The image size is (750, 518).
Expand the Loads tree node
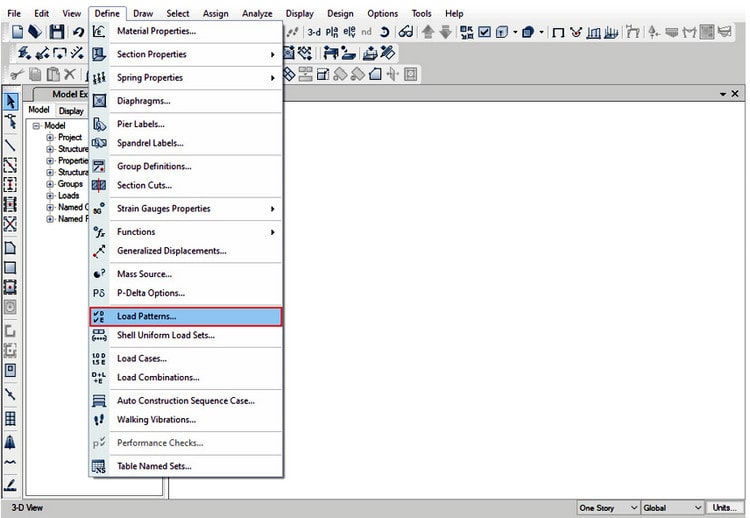50,196
